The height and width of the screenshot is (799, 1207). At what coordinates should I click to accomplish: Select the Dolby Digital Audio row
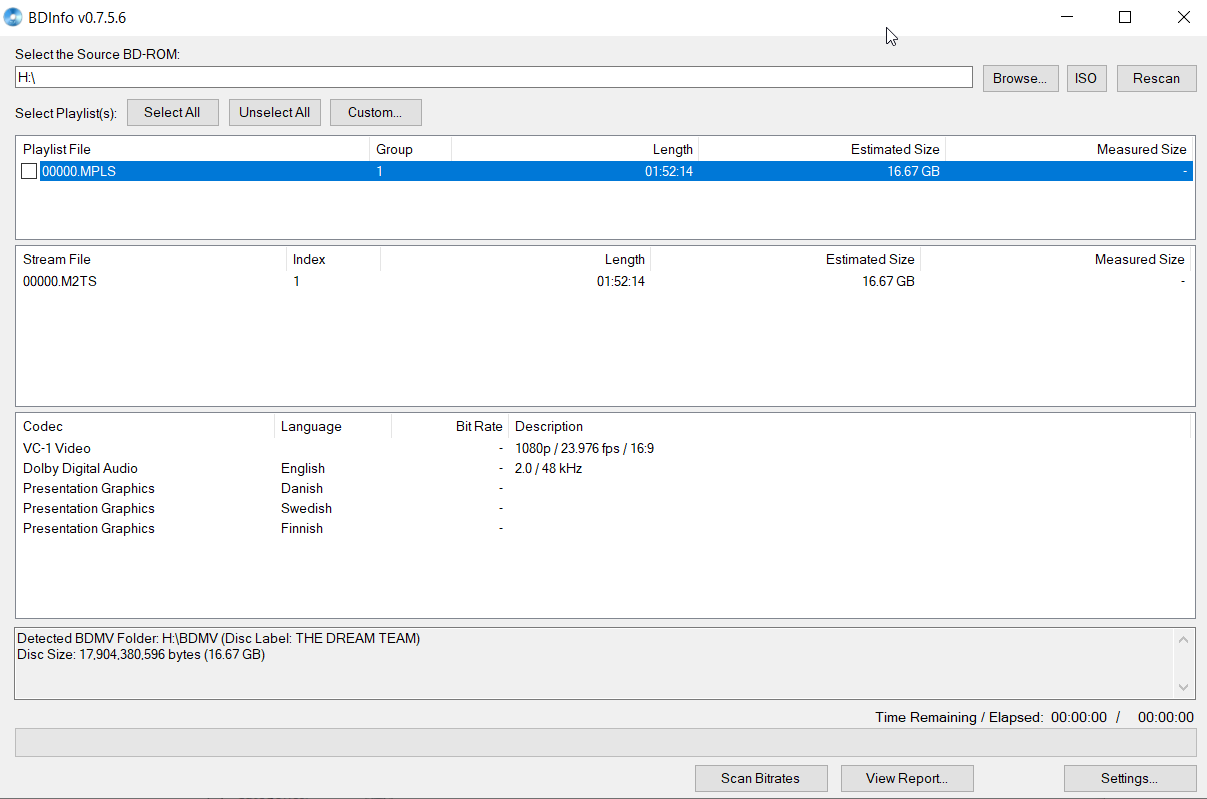(605, 468)
